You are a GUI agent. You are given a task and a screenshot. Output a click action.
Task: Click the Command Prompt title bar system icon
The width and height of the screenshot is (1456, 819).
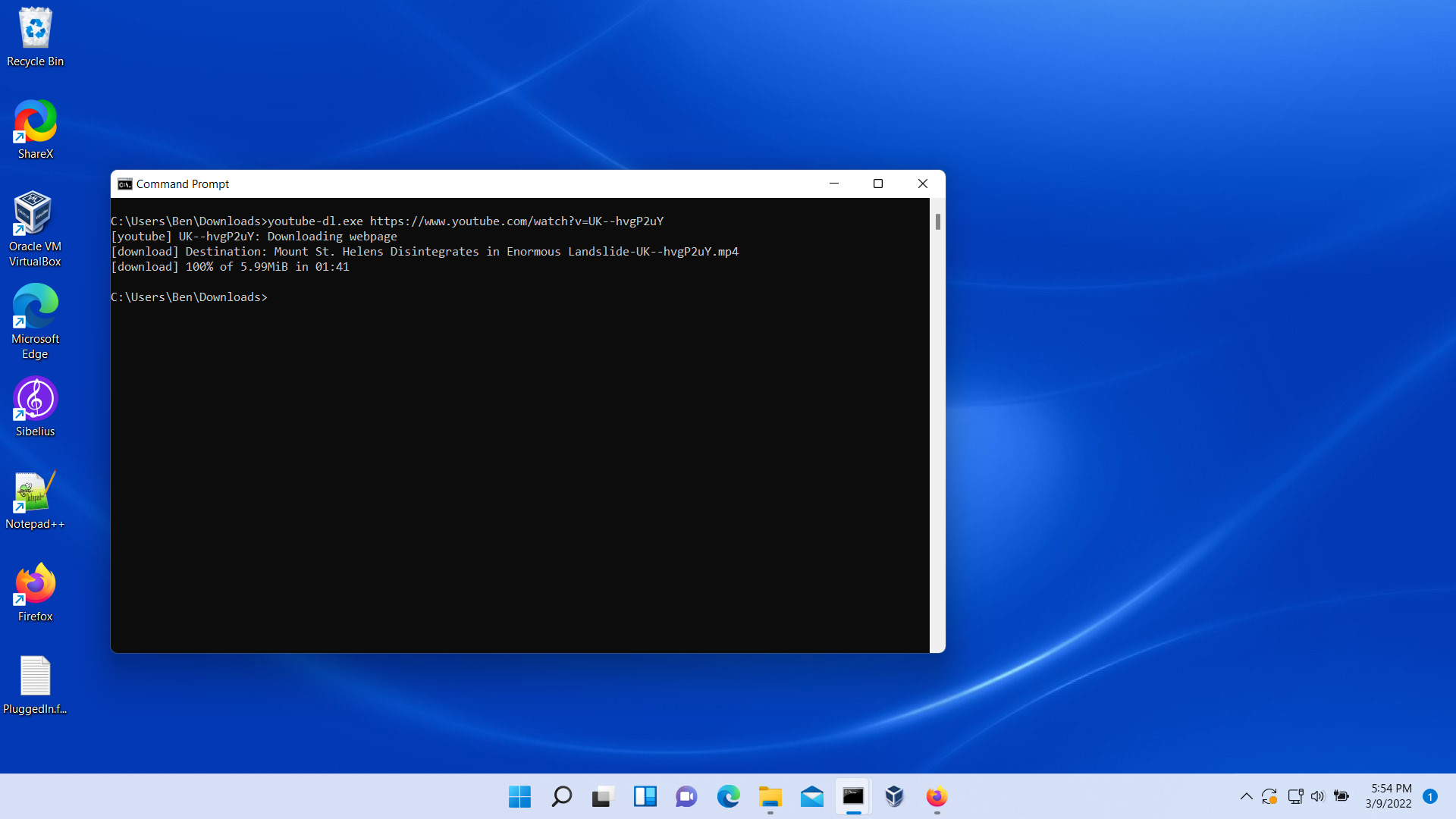pos(125,184)
